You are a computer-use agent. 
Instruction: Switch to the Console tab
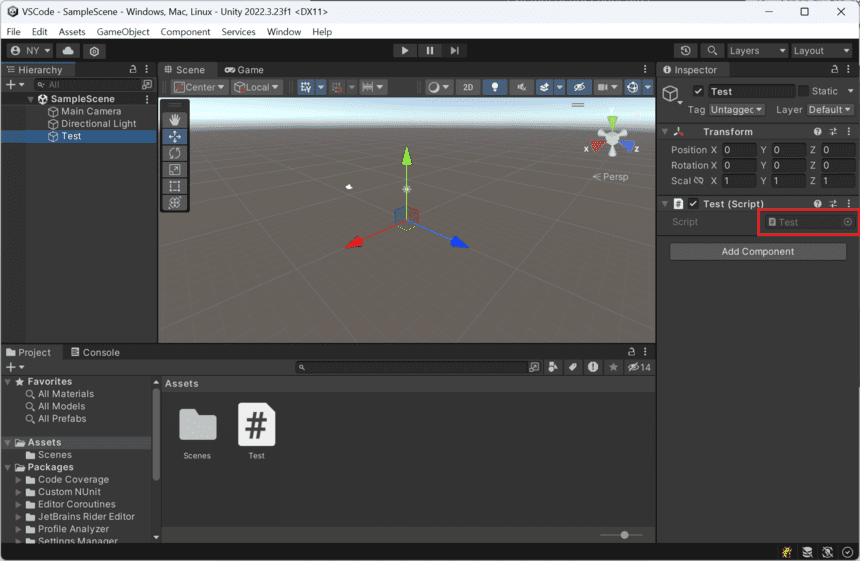pos(95,352)
